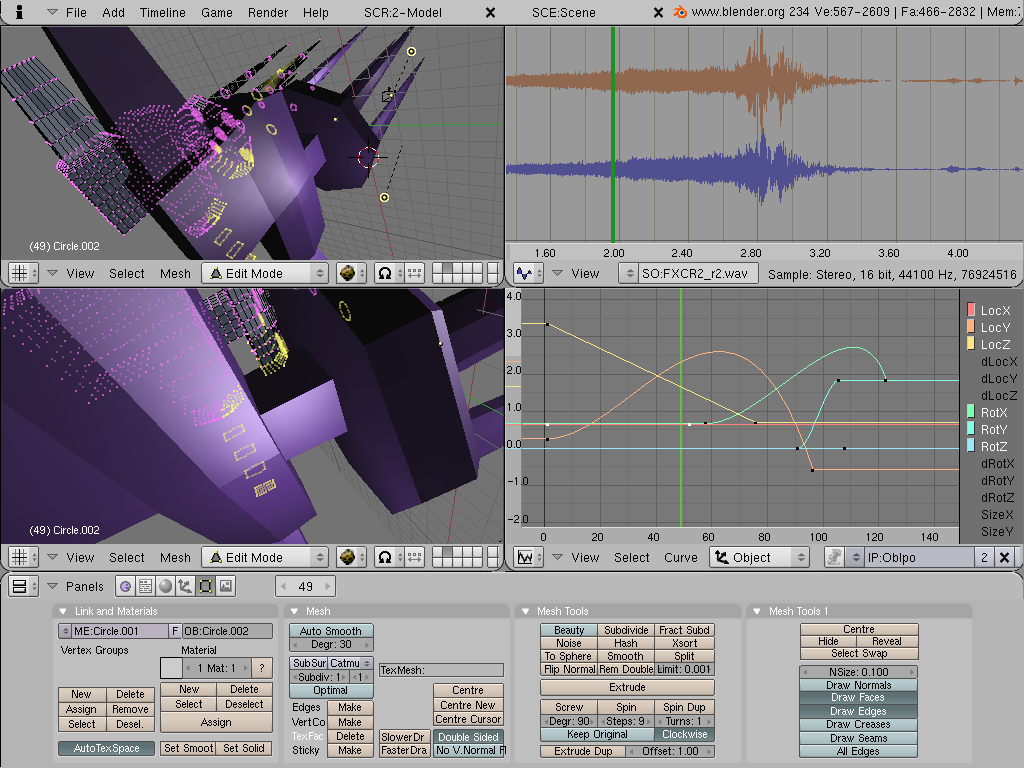Click the material color swatch
The image size is (1024, 768).
171,667
